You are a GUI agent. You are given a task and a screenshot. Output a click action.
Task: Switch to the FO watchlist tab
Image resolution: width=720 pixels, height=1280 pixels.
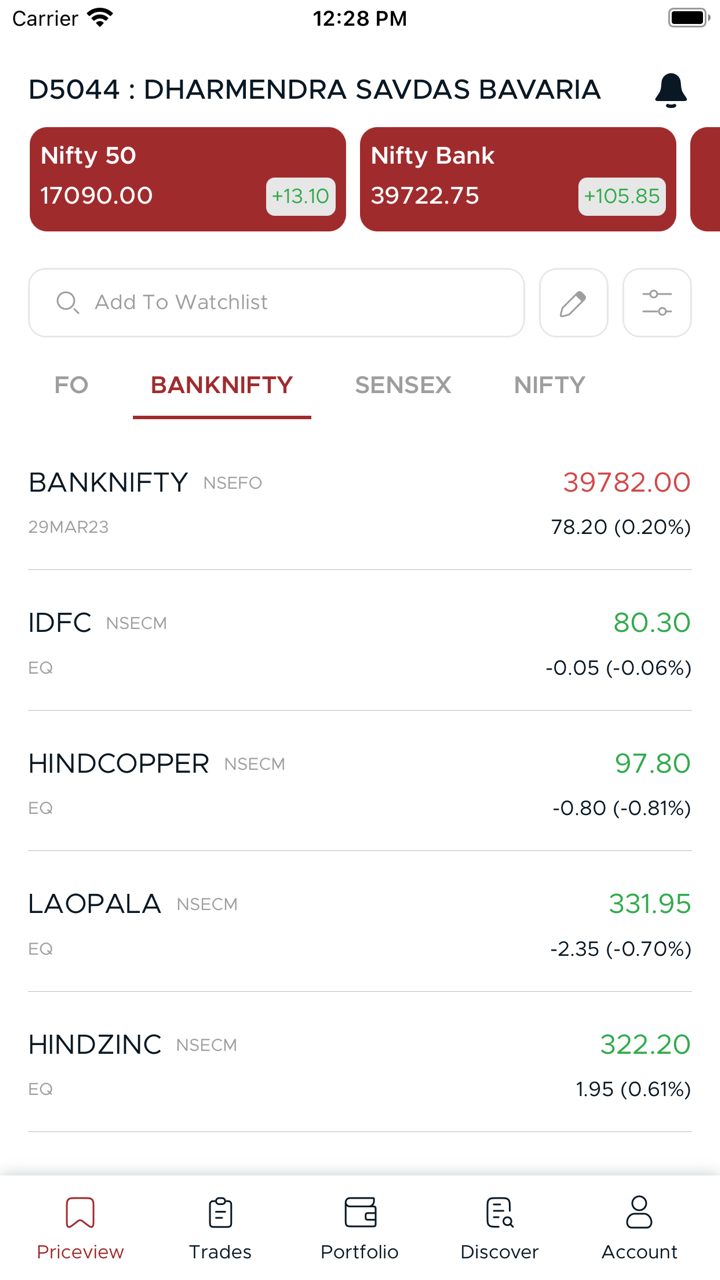71,385
